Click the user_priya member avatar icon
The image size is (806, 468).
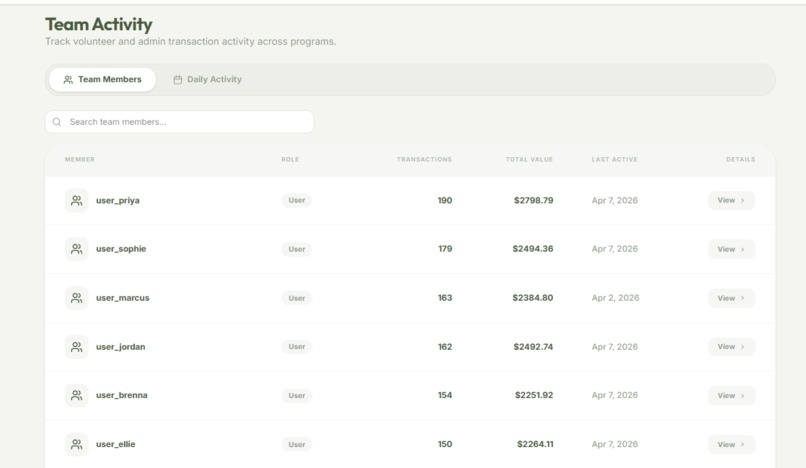point(77,201)
